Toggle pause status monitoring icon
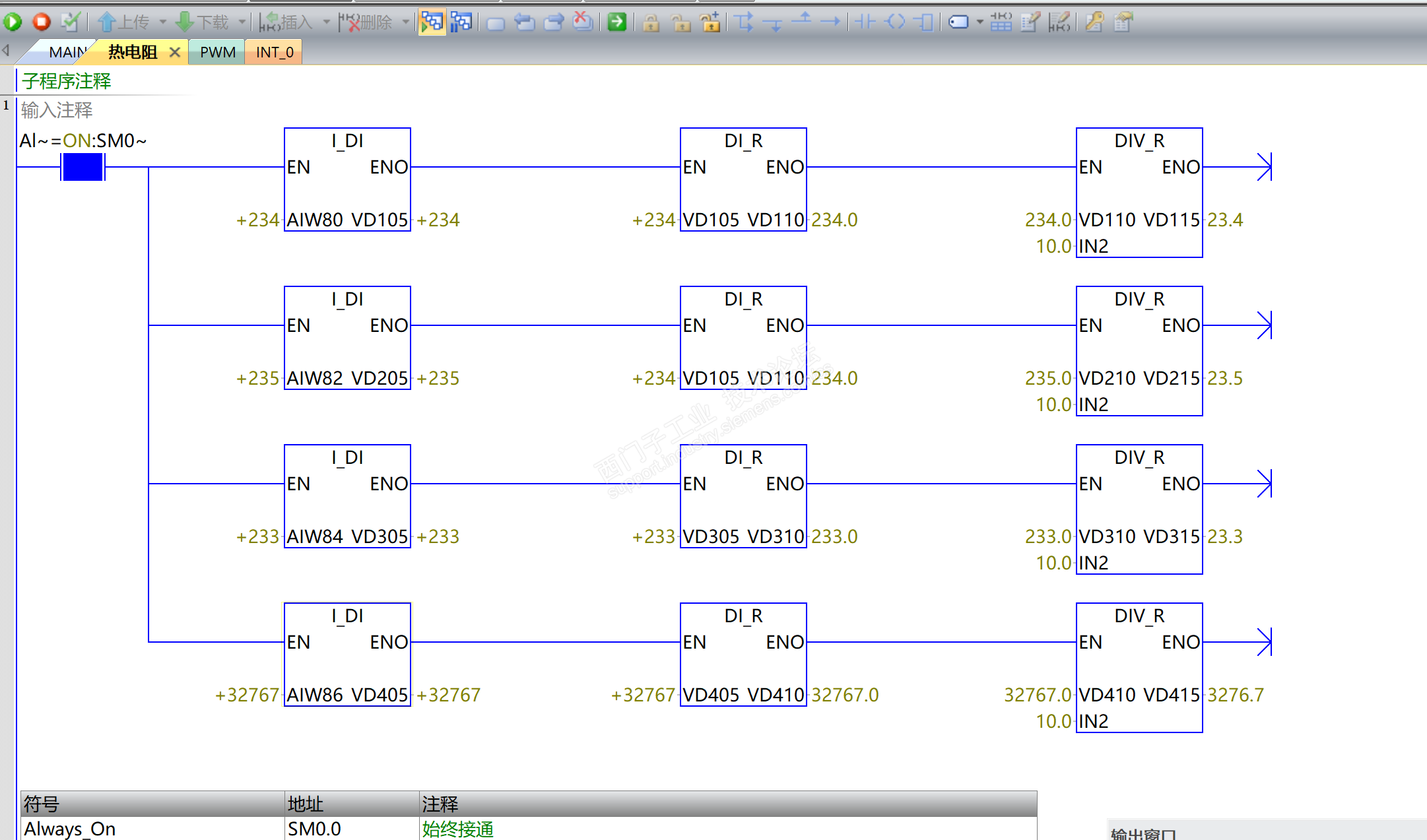The width and height of the screenshot is (1427, 840). point(461,22)
